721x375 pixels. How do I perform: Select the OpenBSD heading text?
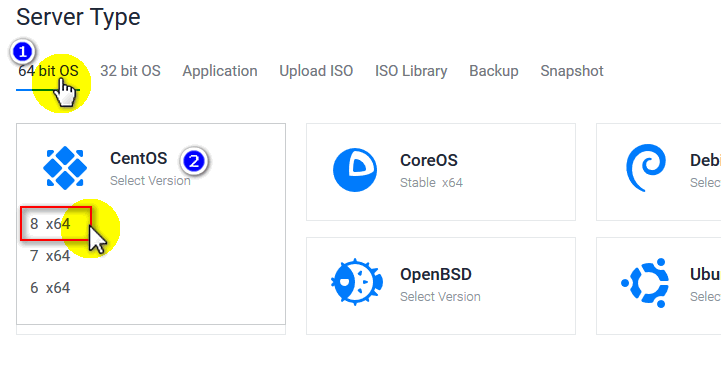436,274
